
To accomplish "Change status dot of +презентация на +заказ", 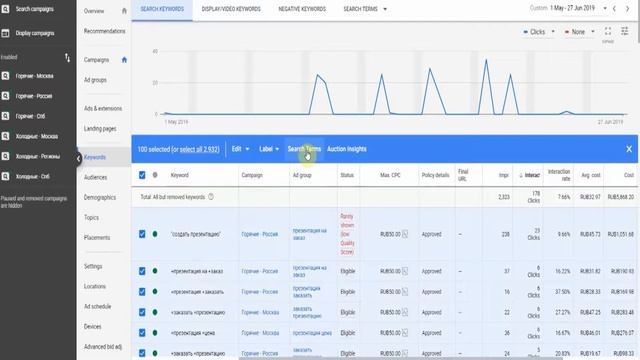I will pos(155,271).
